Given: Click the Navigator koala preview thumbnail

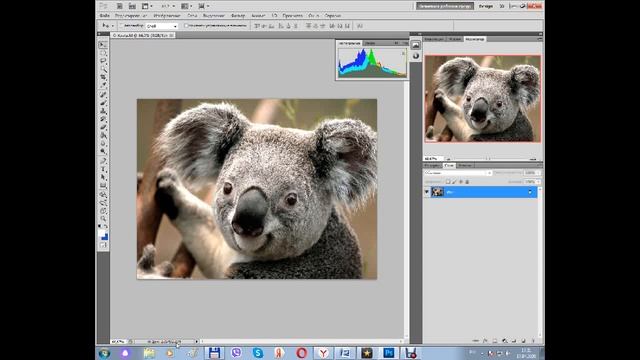Looking at the screenshot, I should pos(482,99).
